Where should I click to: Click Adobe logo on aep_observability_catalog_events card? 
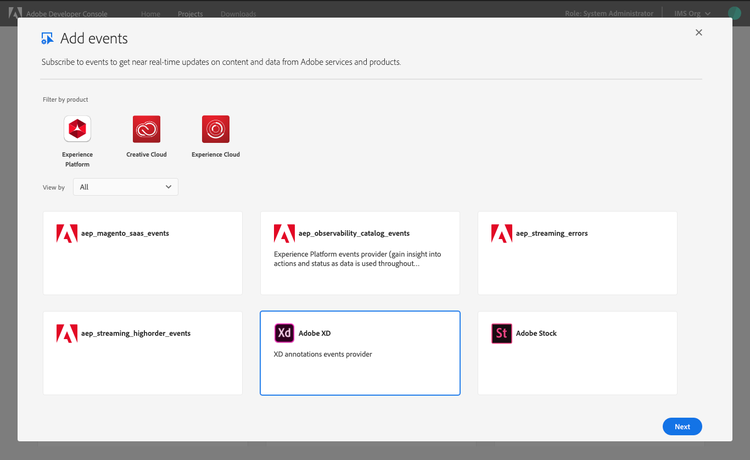coord(284,233)
